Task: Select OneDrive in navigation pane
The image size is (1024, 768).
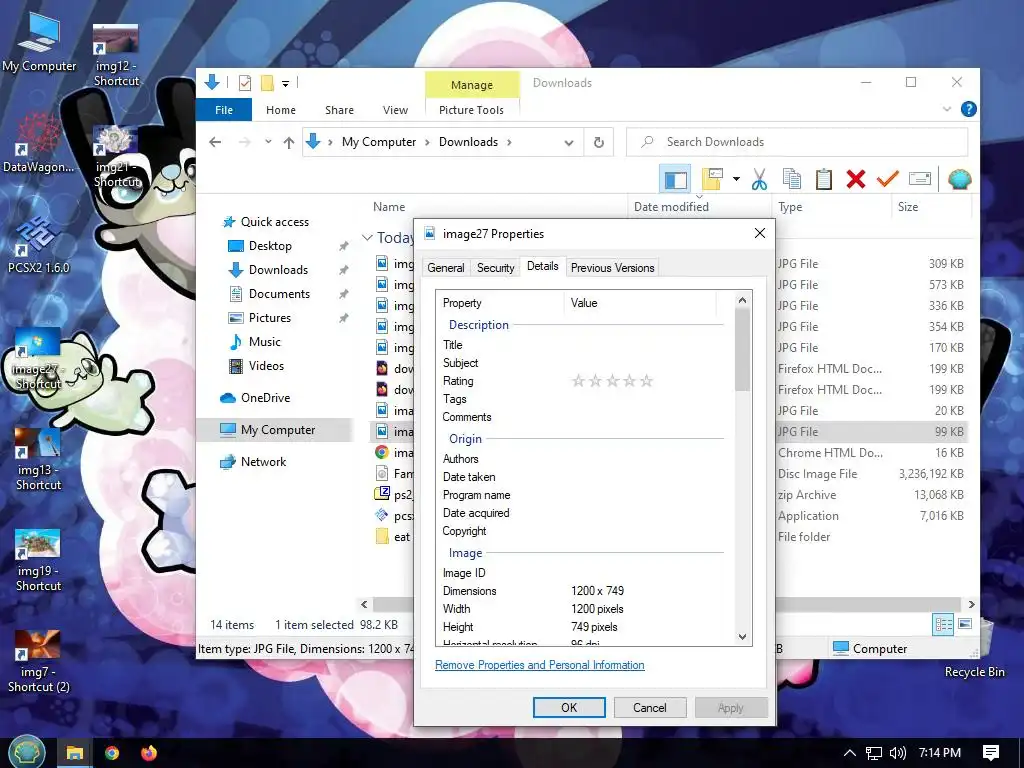Action: (x=265, y=398)
